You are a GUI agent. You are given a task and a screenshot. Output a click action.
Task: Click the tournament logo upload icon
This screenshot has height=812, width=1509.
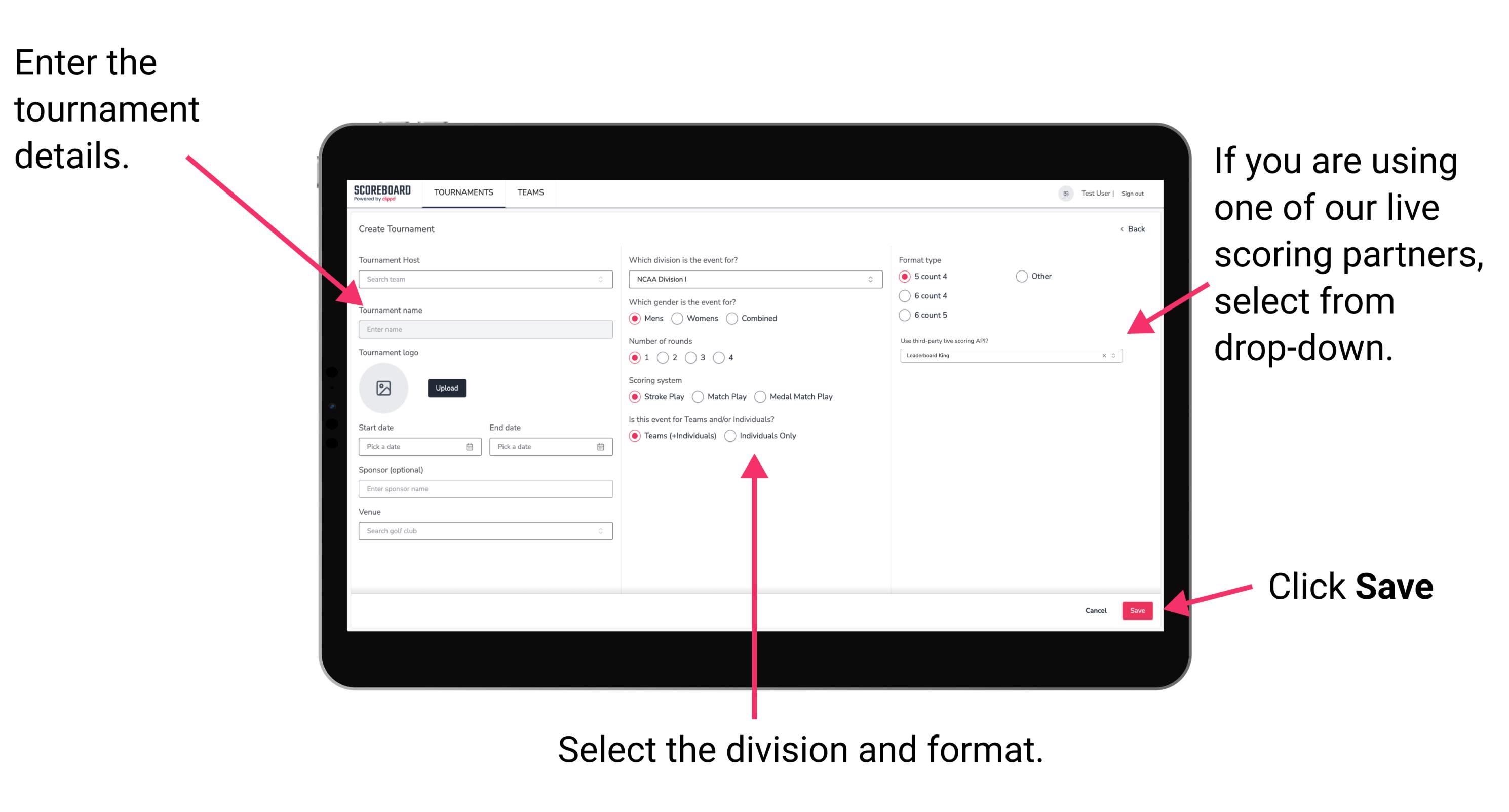[x=385, y=388]
